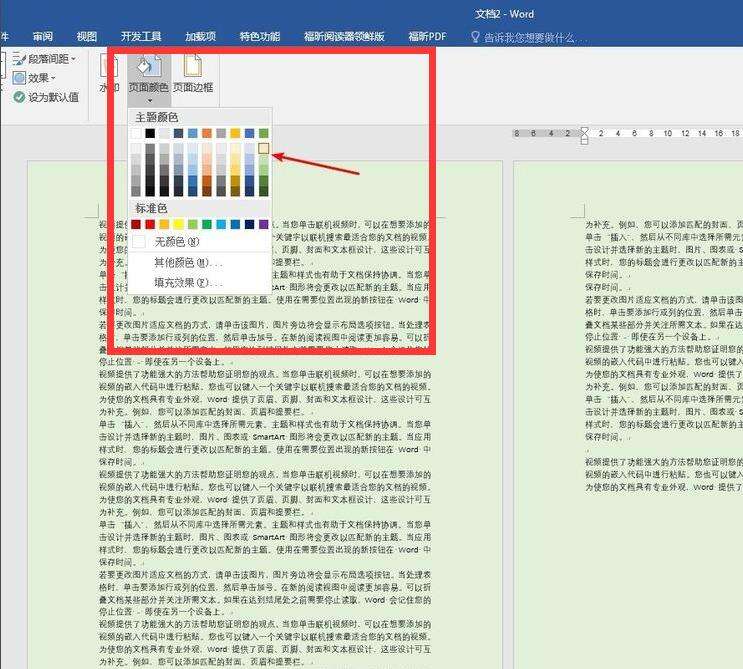743x669 pixels.
Task: Click the lightbulb Tell Me icon
Action: tap(475, 37)
